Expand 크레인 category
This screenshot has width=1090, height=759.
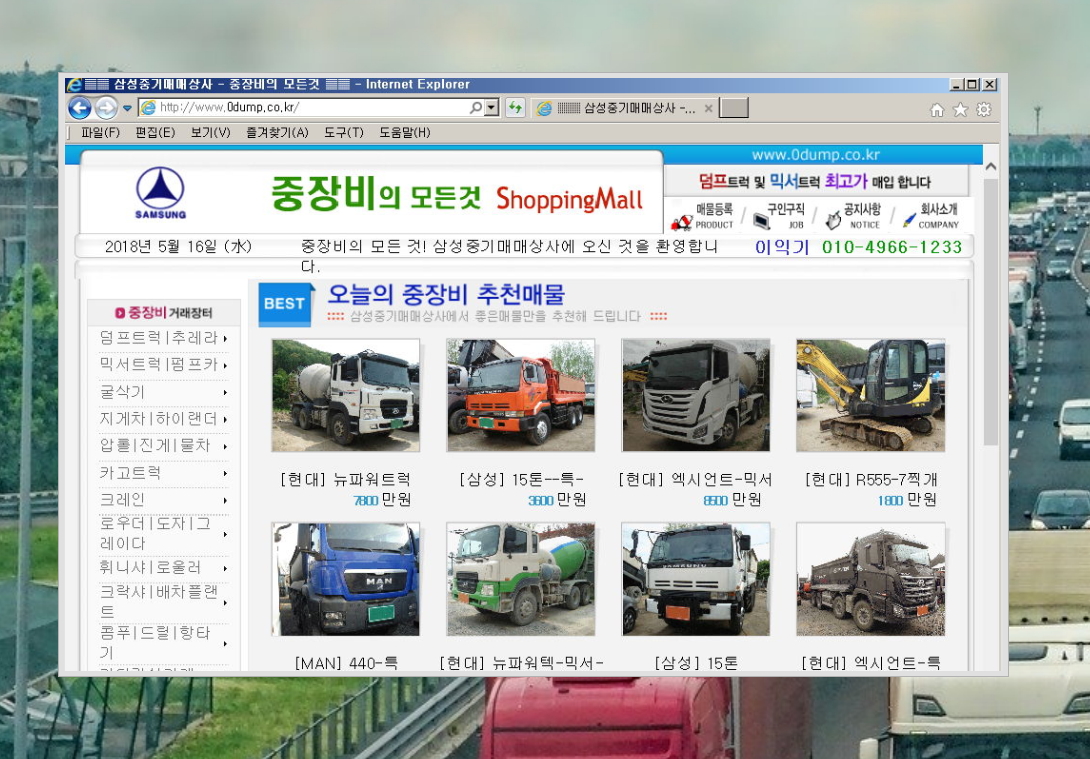163,500
